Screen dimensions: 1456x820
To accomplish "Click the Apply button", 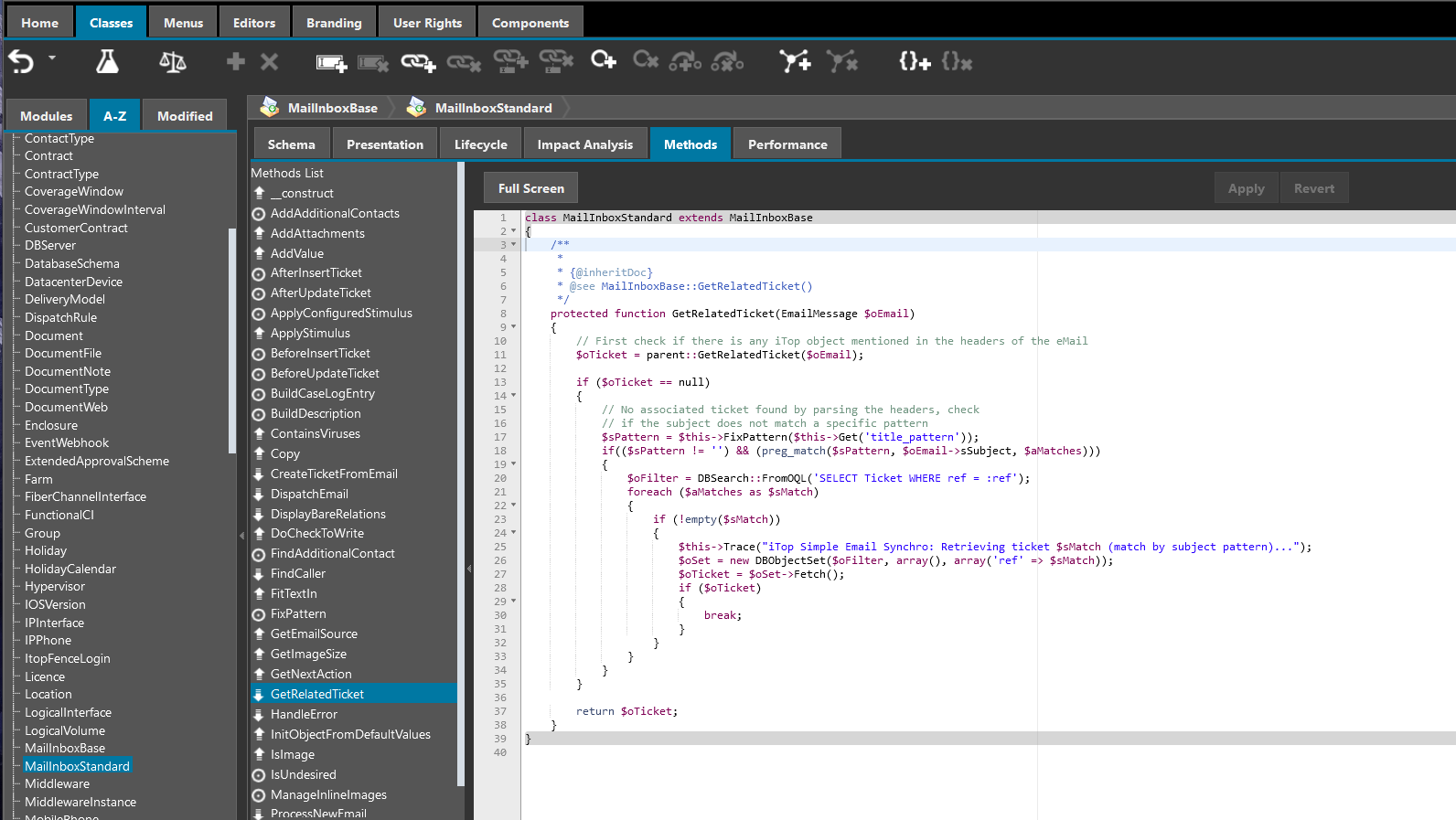I will coord(1246,188).
